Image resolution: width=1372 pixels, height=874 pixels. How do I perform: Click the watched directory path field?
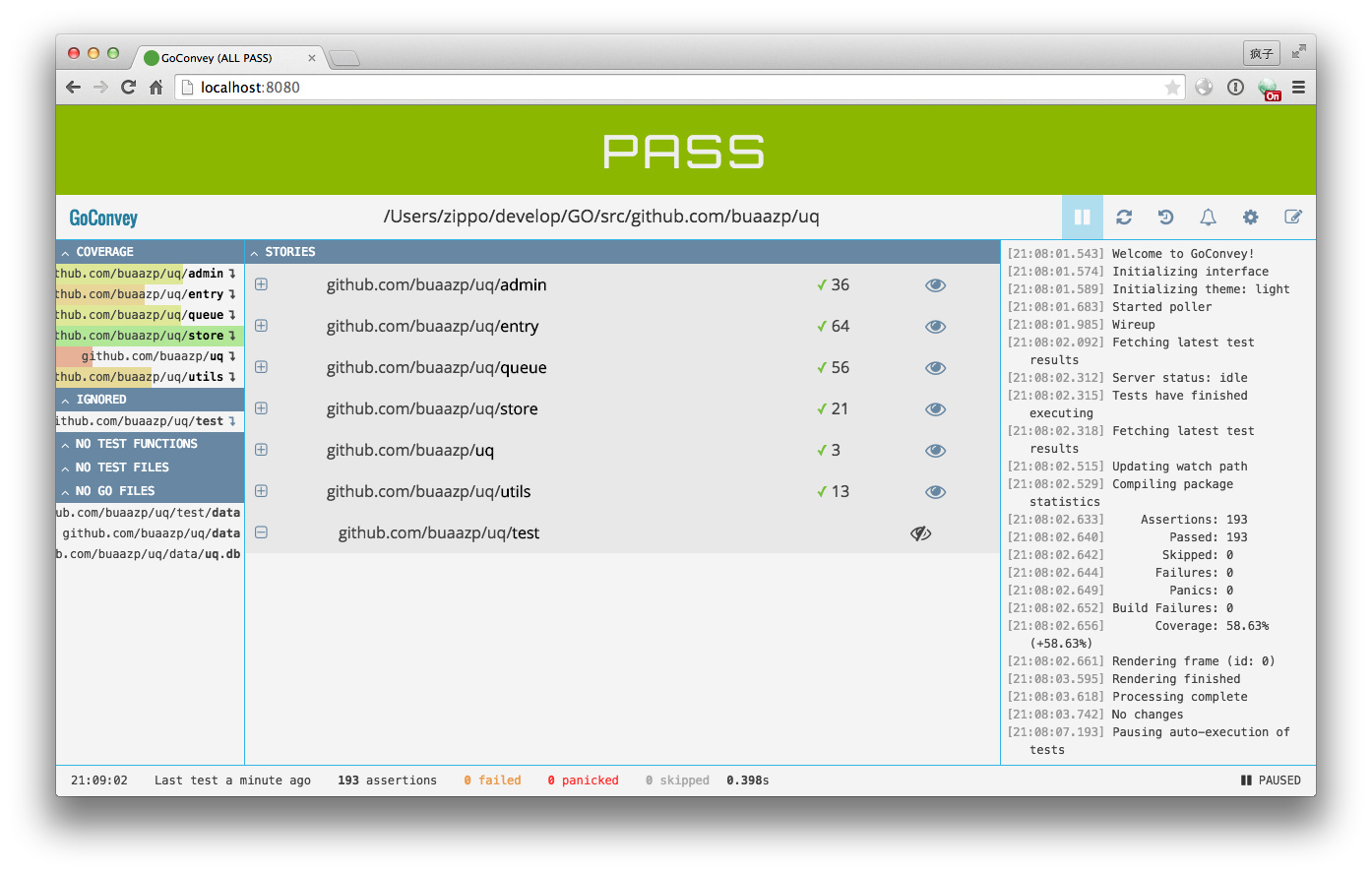601,217
